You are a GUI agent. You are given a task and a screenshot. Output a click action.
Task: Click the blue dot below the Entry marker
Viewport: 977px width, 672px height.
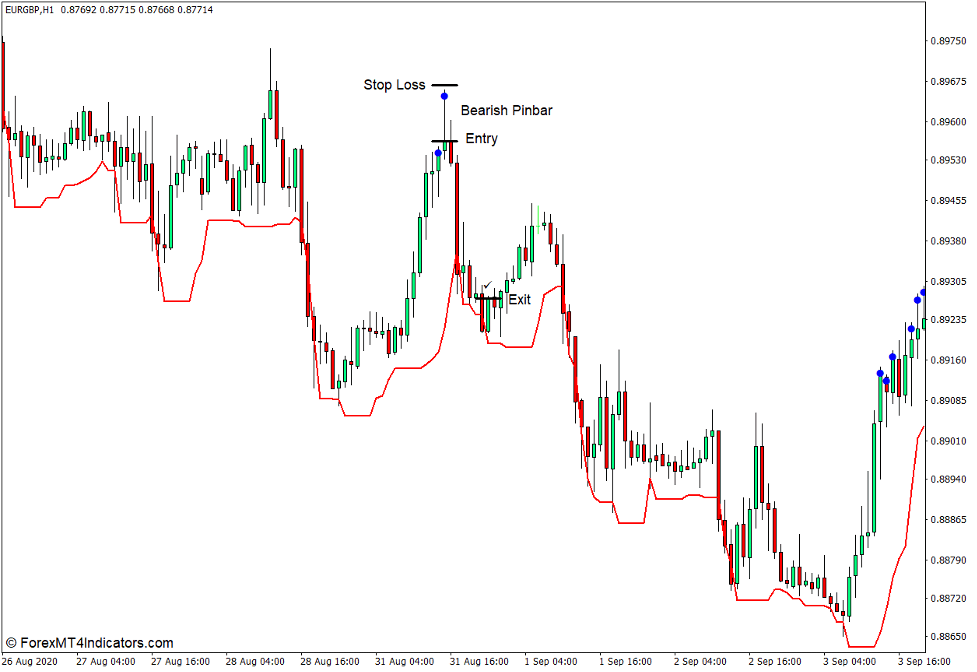(439, 152)
